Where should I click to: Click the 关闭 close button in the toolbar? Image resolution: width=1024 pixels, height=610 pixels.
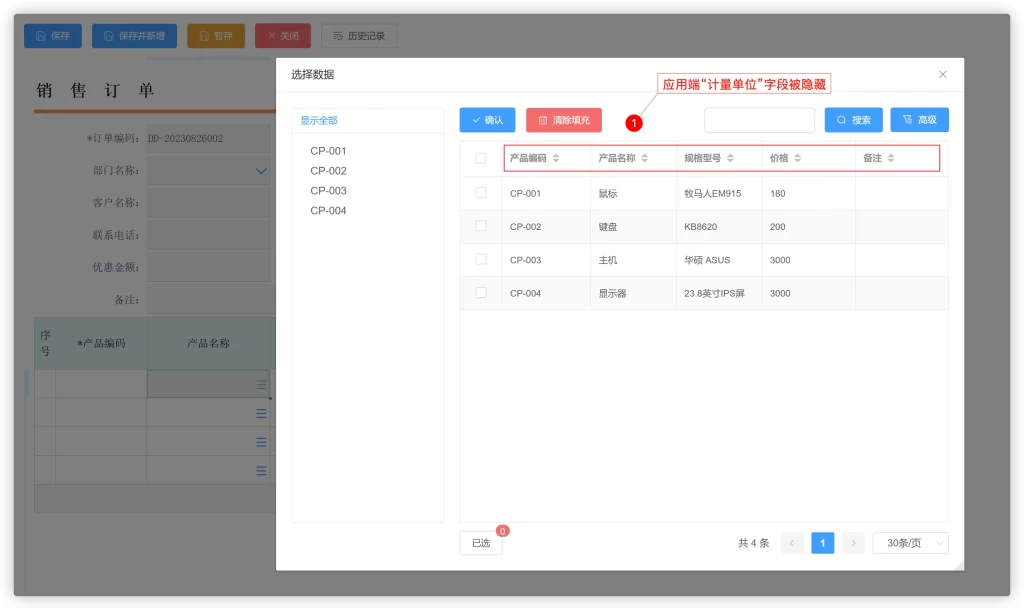pos(283,36)
